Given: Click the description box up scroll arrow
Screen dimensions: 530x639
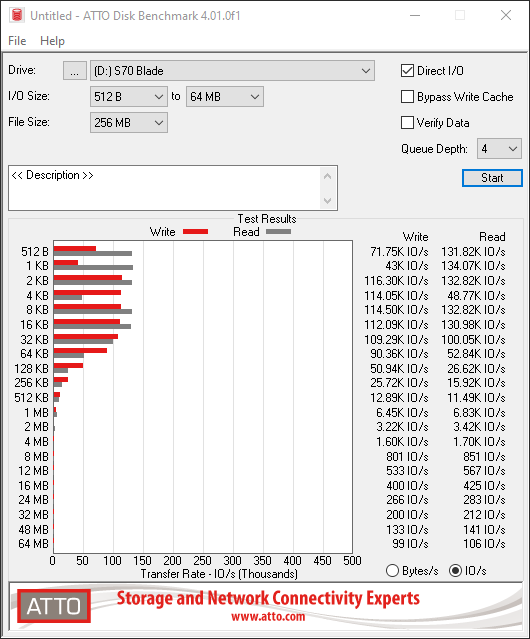Looking at the screenshot, I should click(328, 176).
